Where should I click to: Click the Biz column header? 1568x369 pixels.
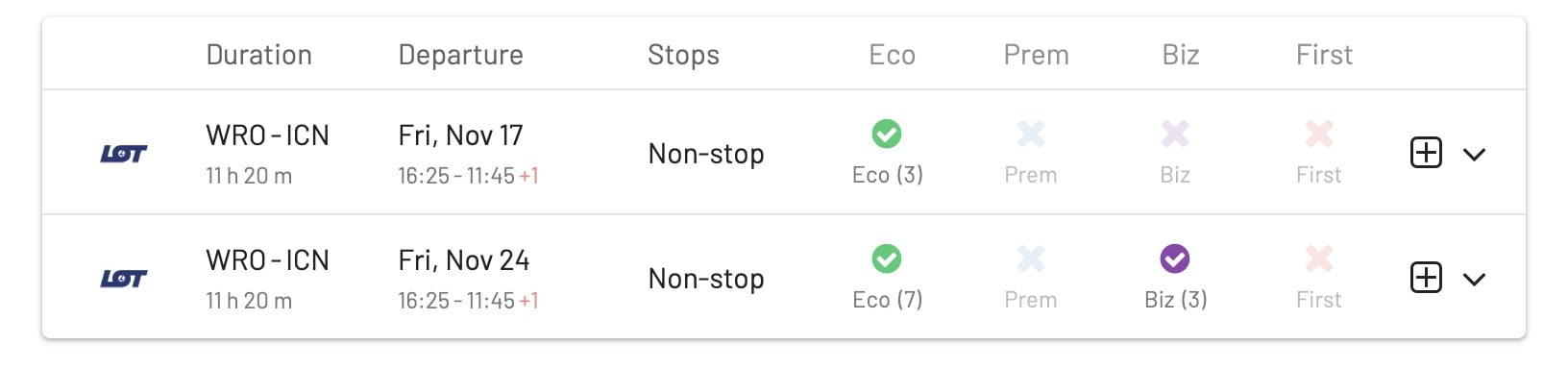coord(1181,55)
